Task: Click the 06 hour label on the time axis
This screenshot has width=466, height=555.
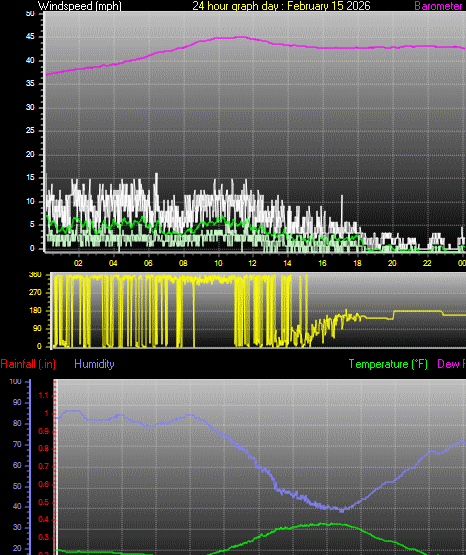Action: pos(148,263)
